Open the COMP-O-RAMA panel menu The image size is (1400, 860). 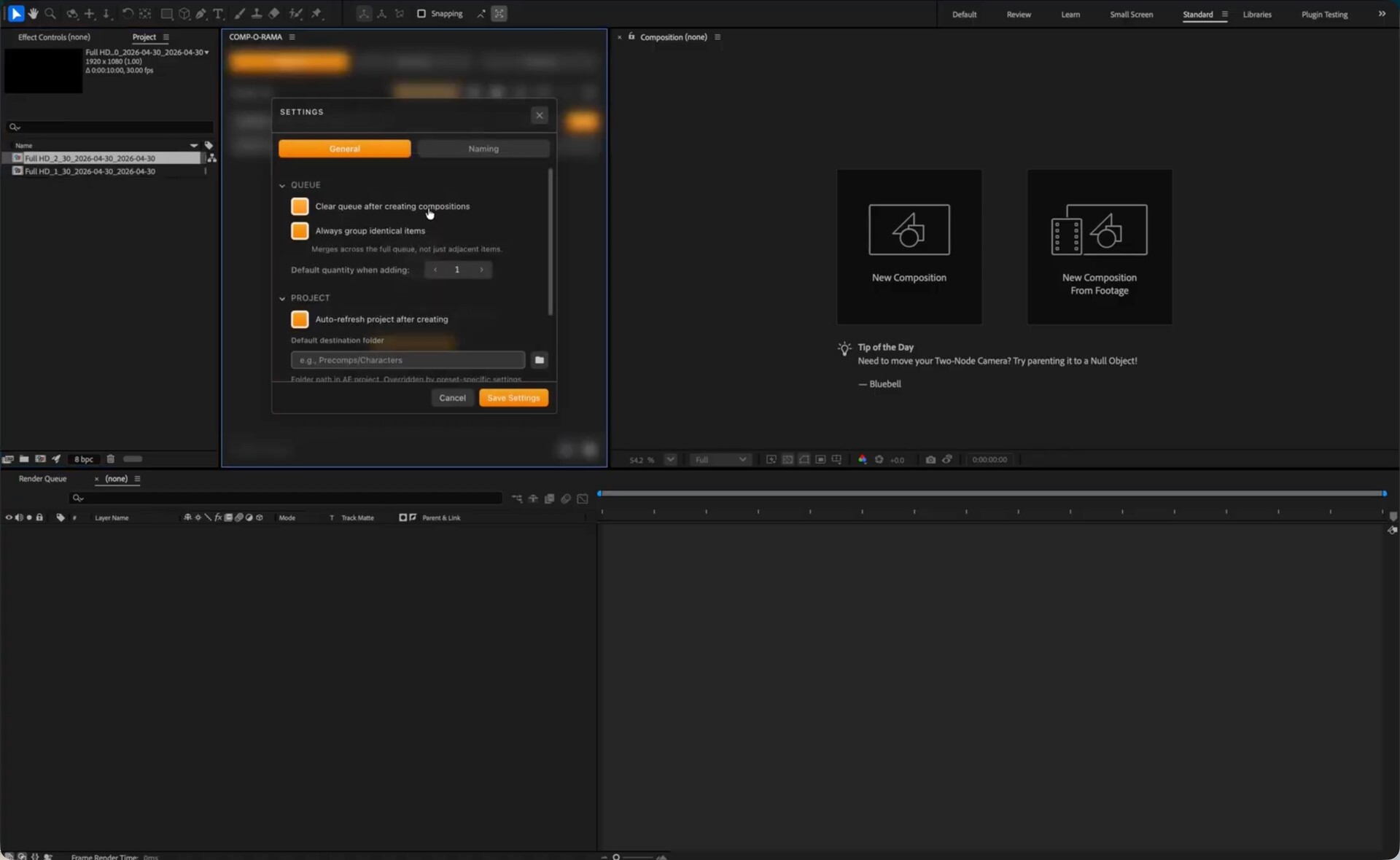coord(292,37)
